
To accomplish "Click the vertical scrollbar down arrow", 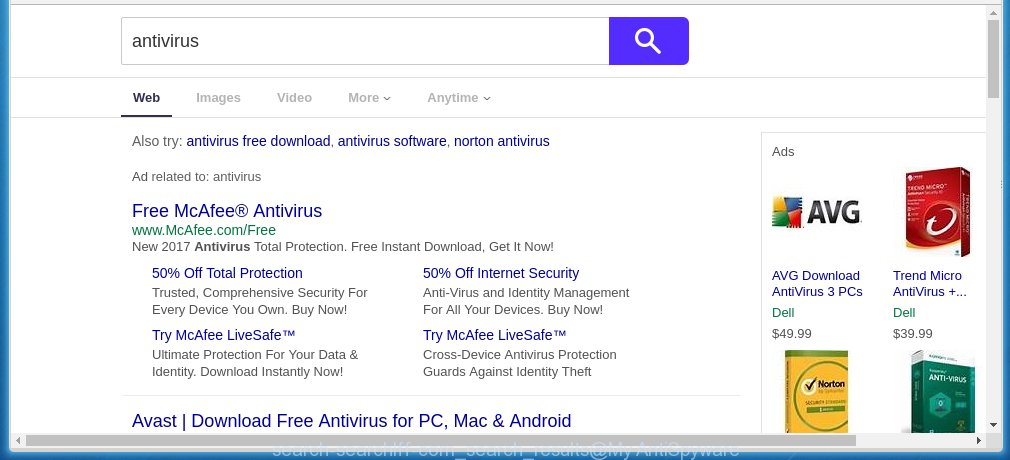I will (x=993, y=425).
